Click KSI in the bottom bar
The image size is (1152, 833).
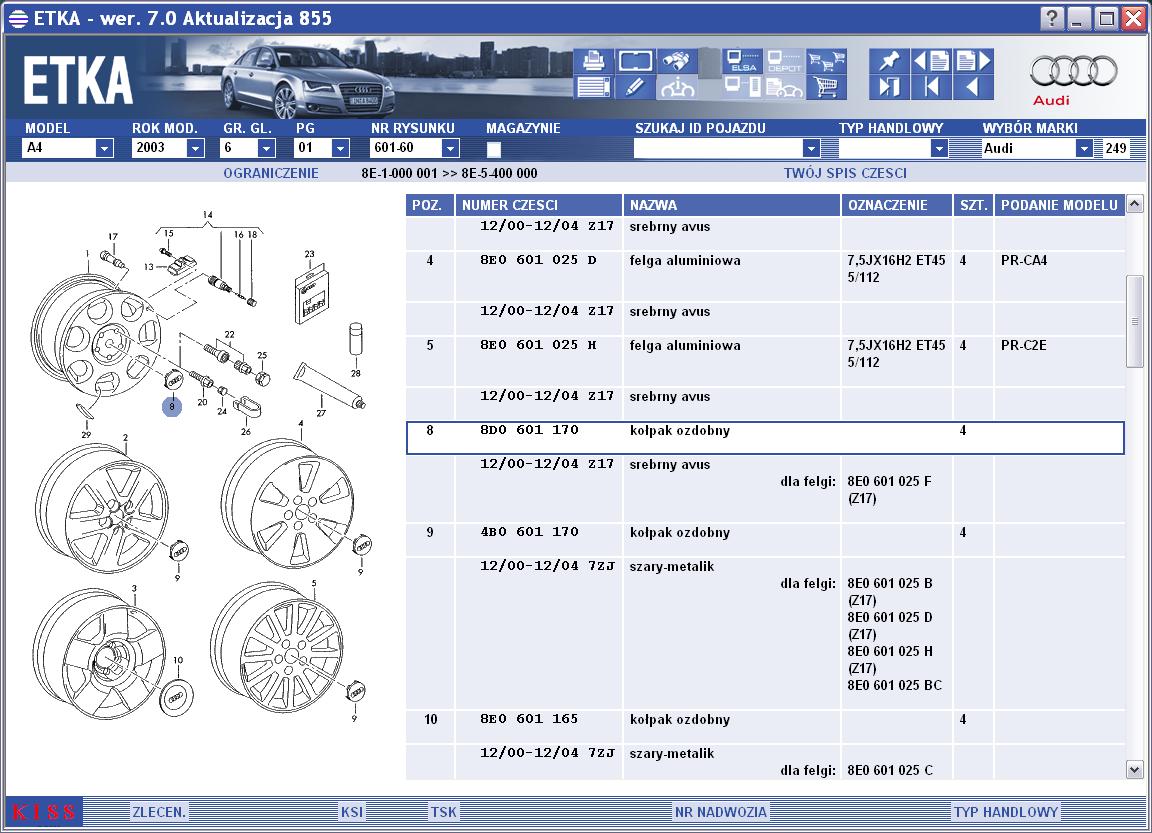coord(352,812)
